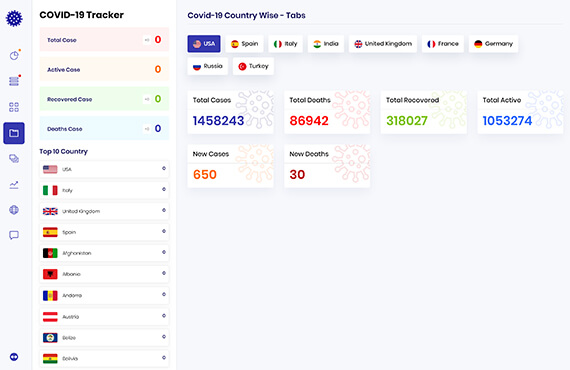Image resolution: width=570 pixels, height=370 pixels.
Task: Switch to the India tab
Action: point(326,44)
